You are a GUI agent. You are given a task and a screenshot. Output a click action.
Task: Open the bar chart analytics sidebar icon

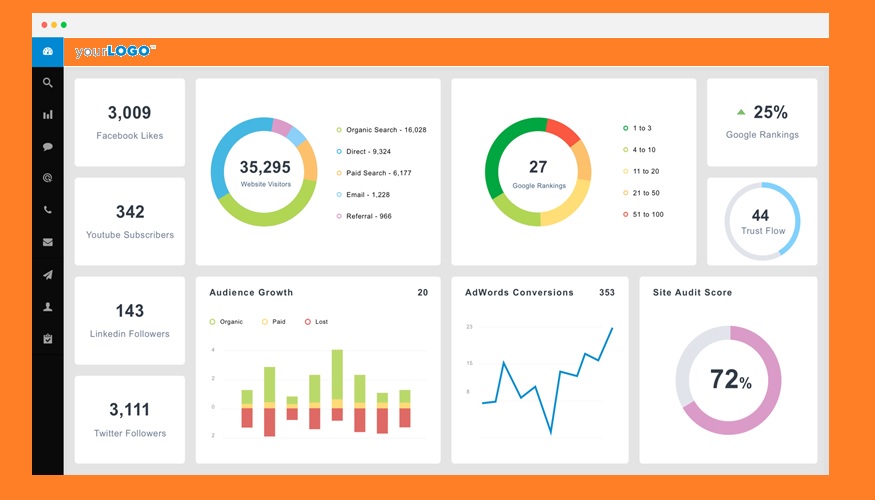click(x=47, y=115)
